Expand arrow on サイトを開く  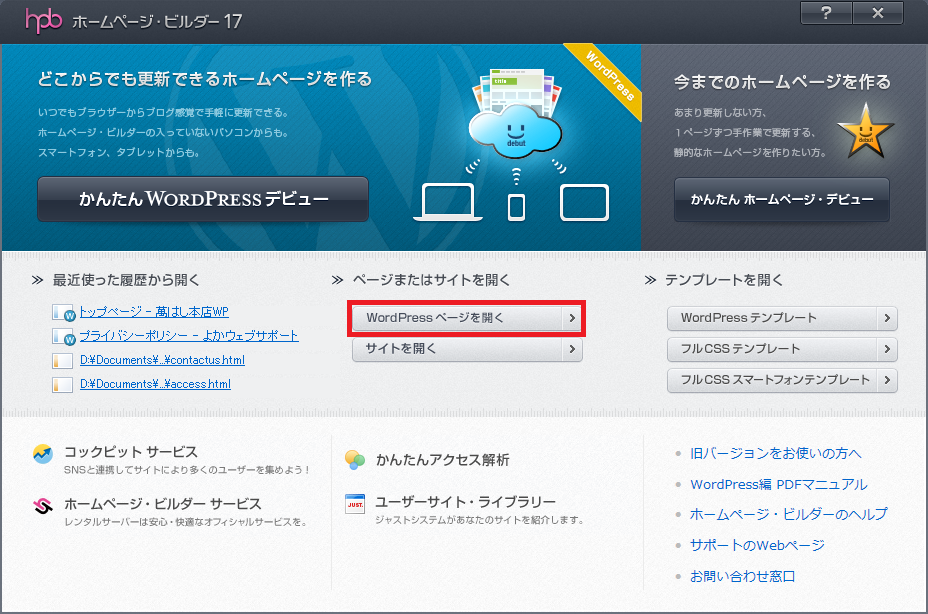click(572, 349)
